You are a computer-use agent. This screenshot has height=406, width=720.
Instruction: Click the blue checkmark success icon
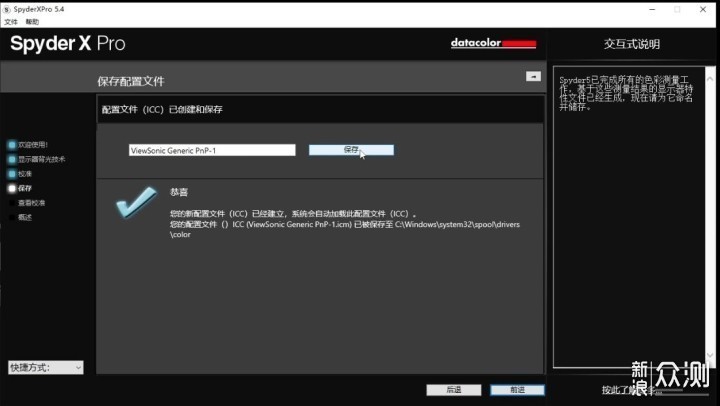tap(136, 202)
